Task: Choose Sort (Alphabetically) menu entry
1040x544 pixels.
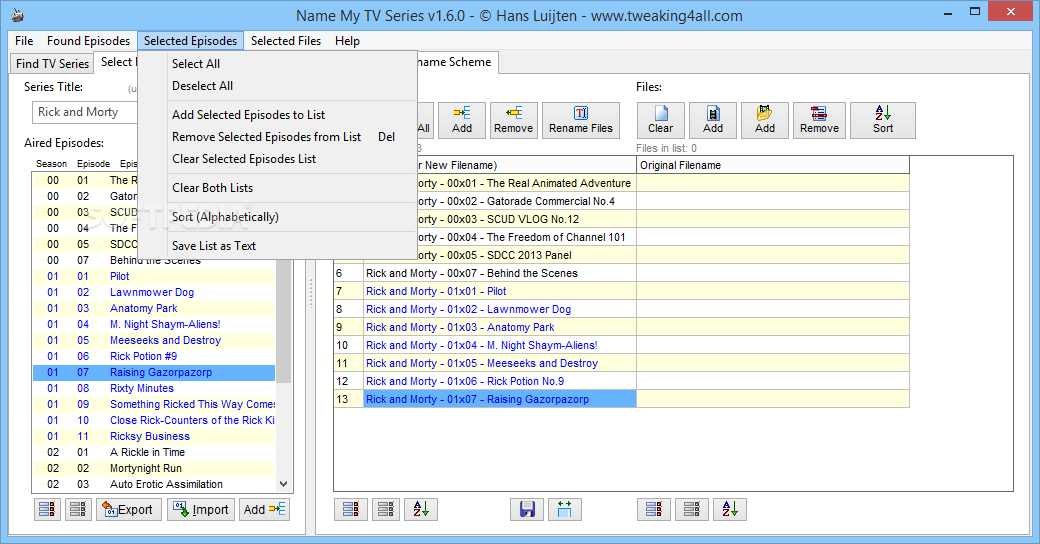Action: point(277,217)
